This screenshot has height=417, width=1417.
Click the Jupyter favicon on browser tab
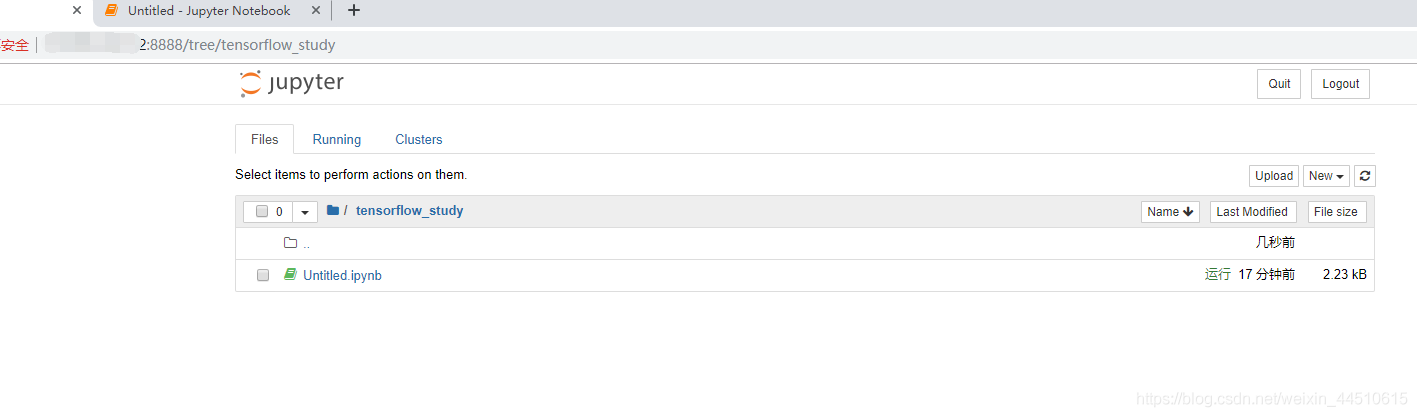pyautogui.click(x=111, y=11)
